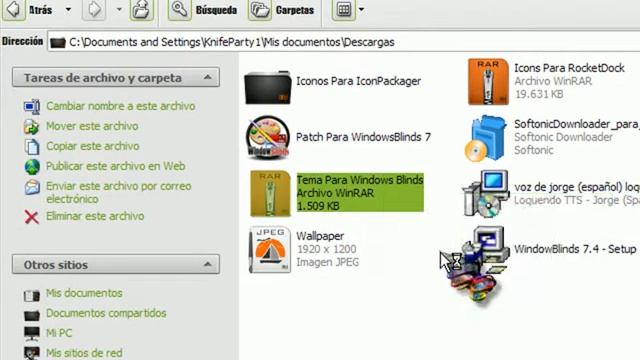Screen dimensions: 640x360
Task: Click Mover este archivo link
Action: pos(92,126)
